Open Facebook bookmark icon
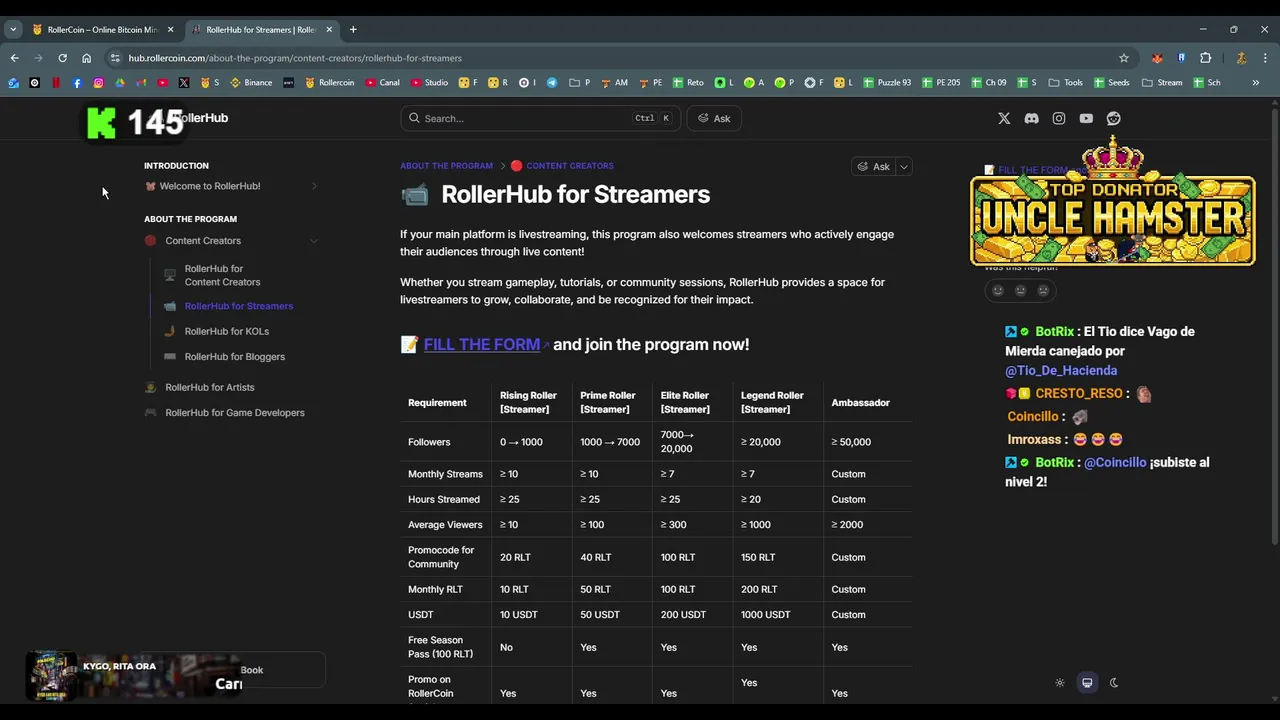This screenshot has height=720, width=1280. pos(77,83)
